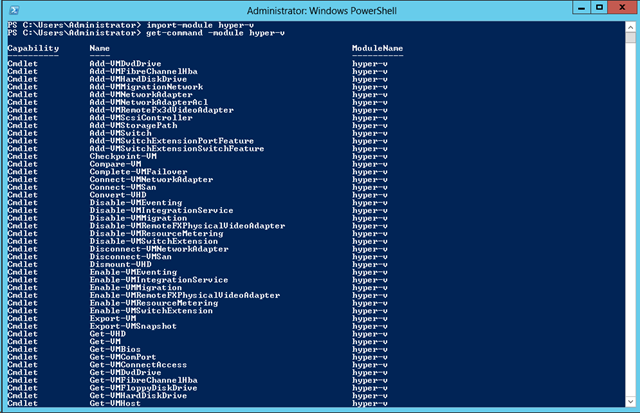This screenshot has width=640, height=413.
Task: Select the Add-VMScsiController entry
Action: (x=141, y=118)
